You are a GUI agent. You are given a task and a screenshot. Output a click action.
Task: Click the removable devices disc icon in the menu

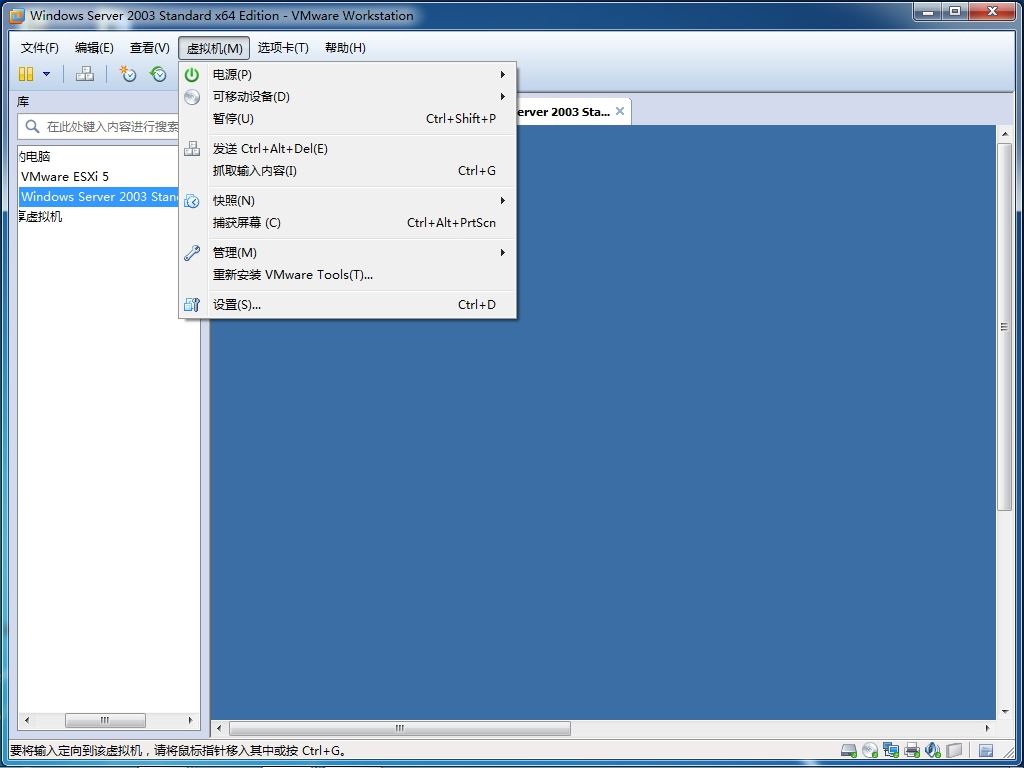click(192, 97)
